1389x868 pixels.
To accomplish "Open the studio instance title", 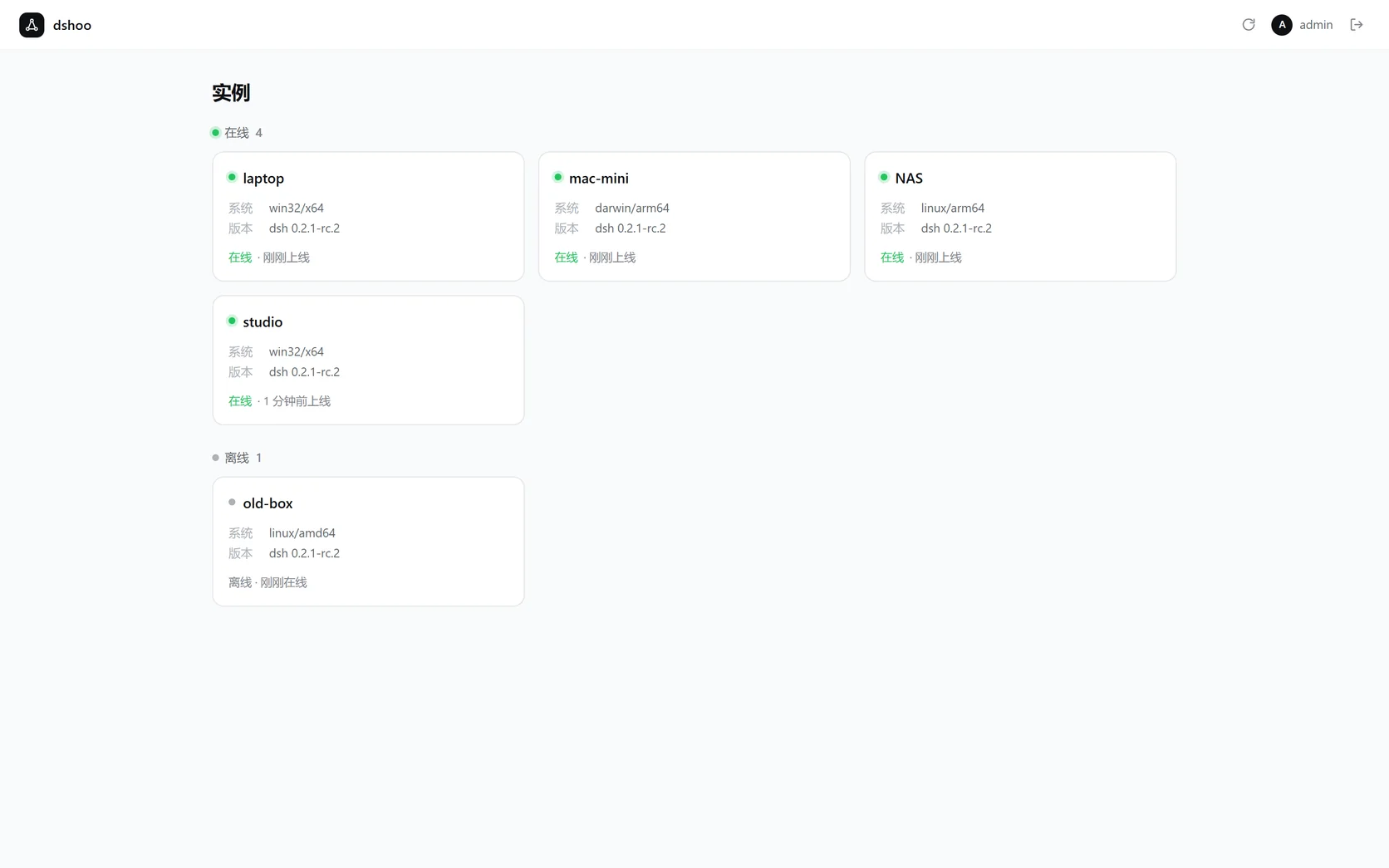I will tap(263, 322).
